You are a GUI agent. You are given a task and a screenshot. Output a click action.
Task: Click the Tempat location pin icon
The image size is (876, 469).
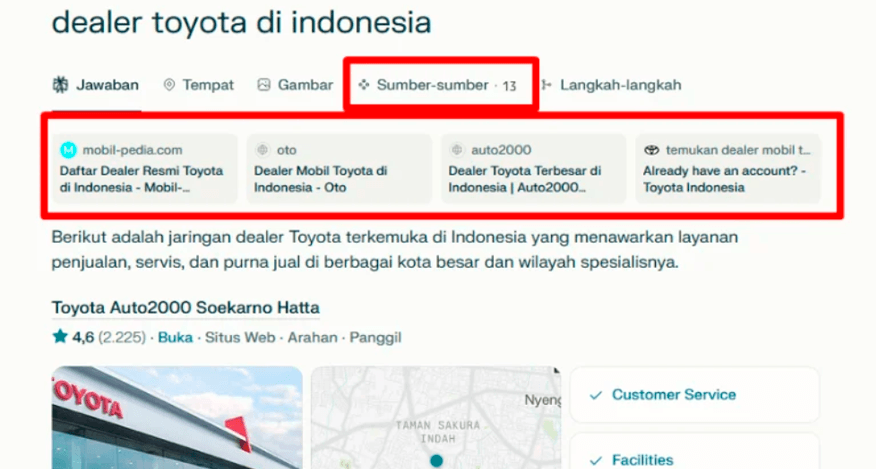coord(169,84)
